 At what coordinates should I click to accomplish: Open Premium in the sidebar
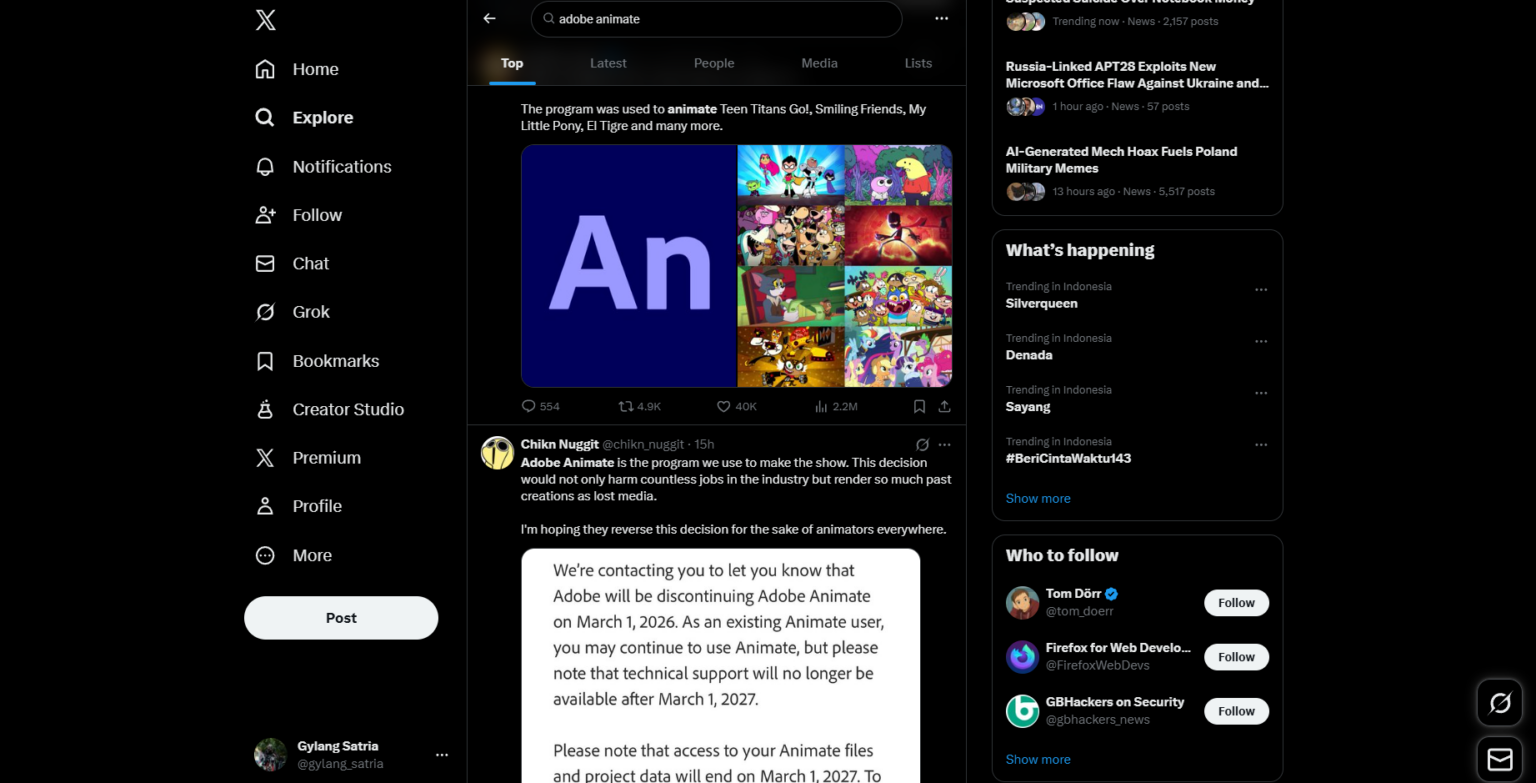[x=308, y=458]
